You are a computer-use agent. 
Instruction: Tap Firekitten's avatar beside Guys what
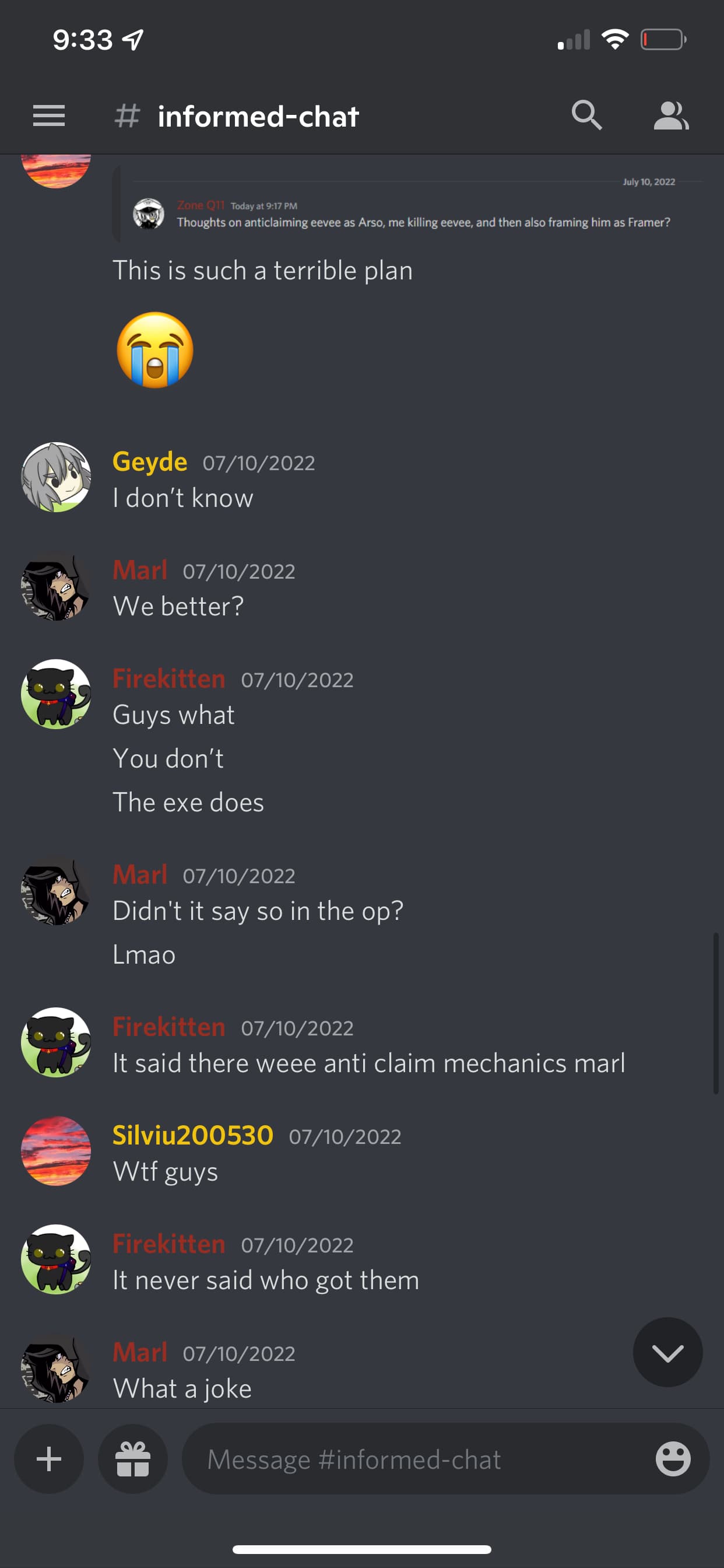[x=56, y=695]
